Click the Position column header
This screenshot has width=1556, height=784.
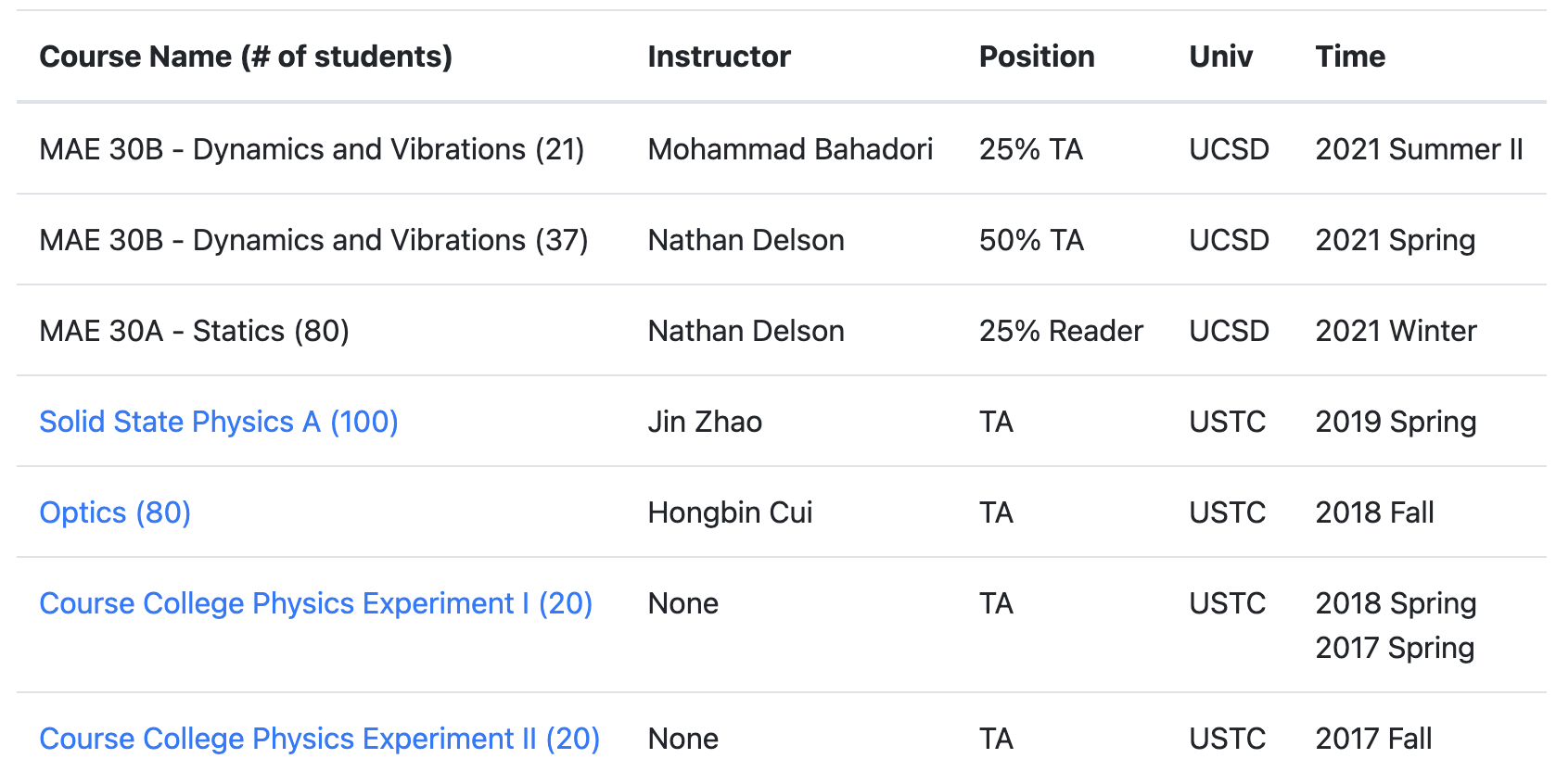click(1037, 57)
